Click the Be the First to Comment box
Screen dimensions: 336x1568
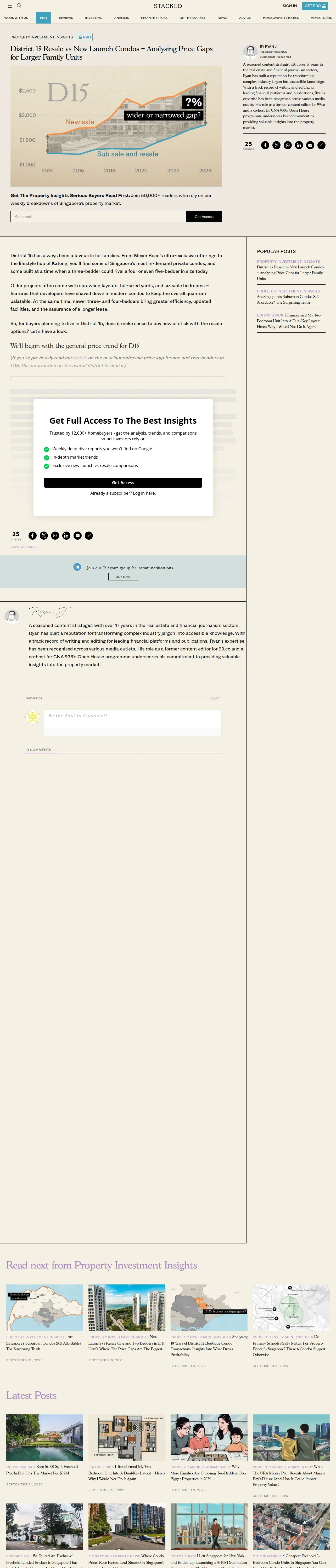tap(132, 723)
